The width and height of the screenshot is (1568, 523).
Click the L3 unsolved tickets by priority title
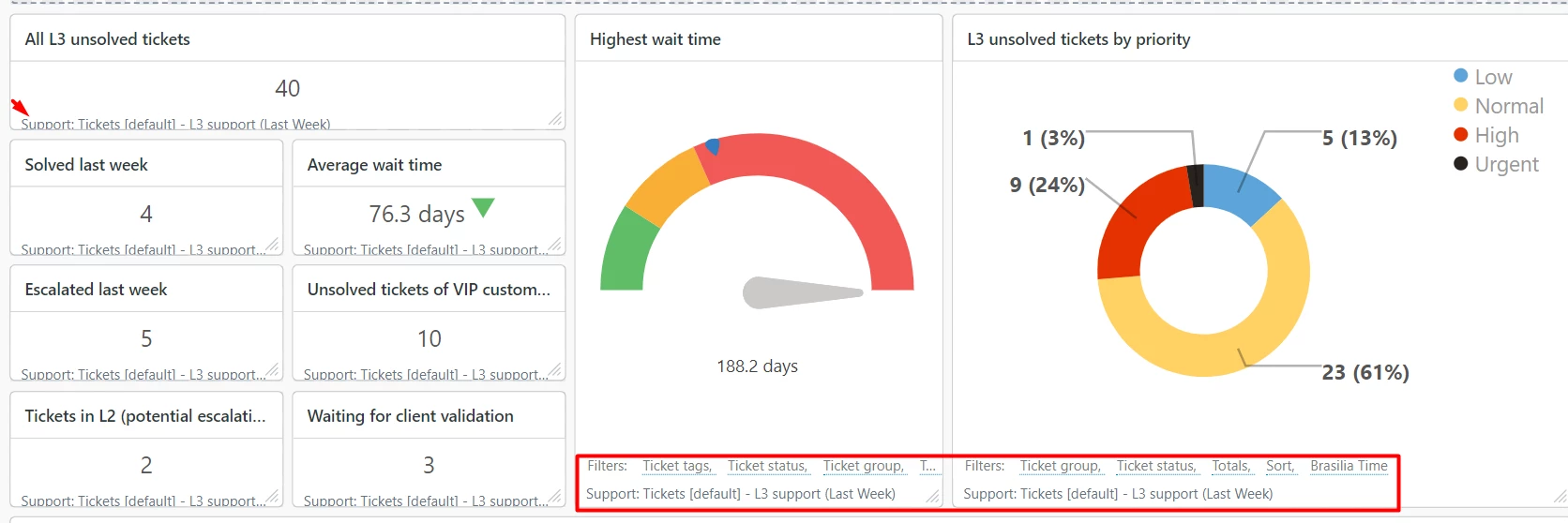(x=1078, y=39)
